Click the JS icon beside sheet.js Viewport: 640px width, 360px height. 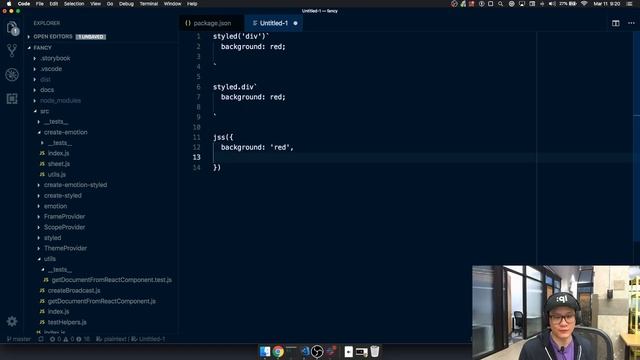[x=42, y=164]
